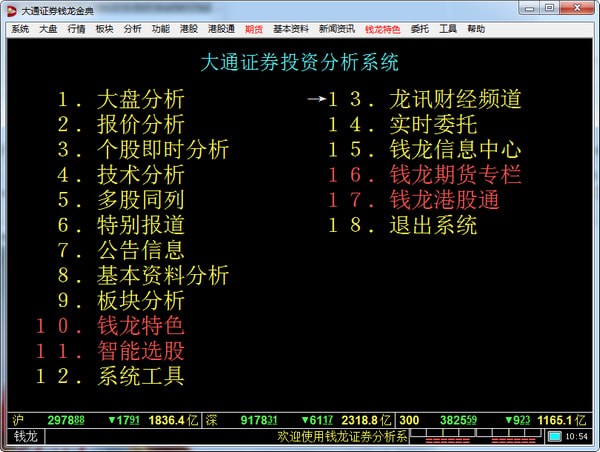The height and width of the screenshot is (452, 600).
Task: Open the 行情 menu
Action: 76,29
